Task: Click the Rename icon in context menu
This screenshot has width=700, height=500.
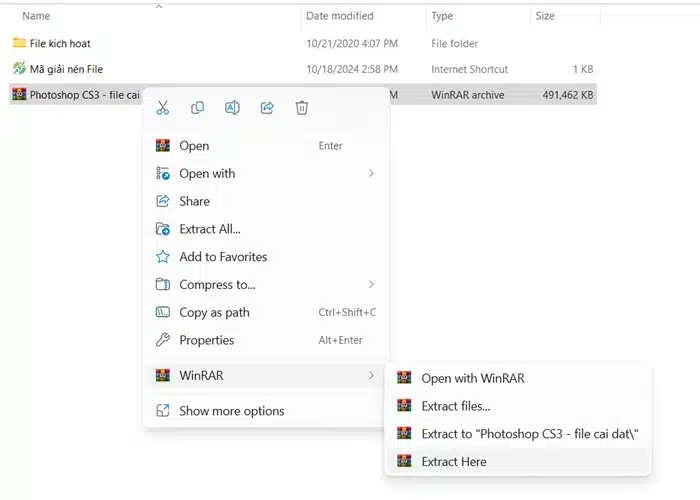Action: (232, 108)
